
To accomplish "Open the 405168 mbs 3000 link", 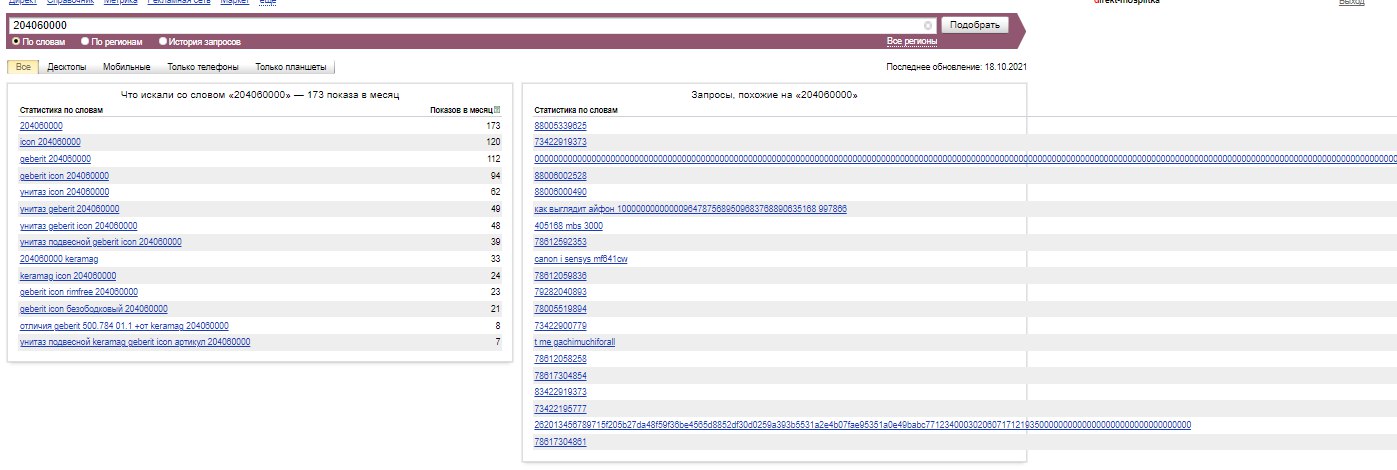I will [569, 226].
